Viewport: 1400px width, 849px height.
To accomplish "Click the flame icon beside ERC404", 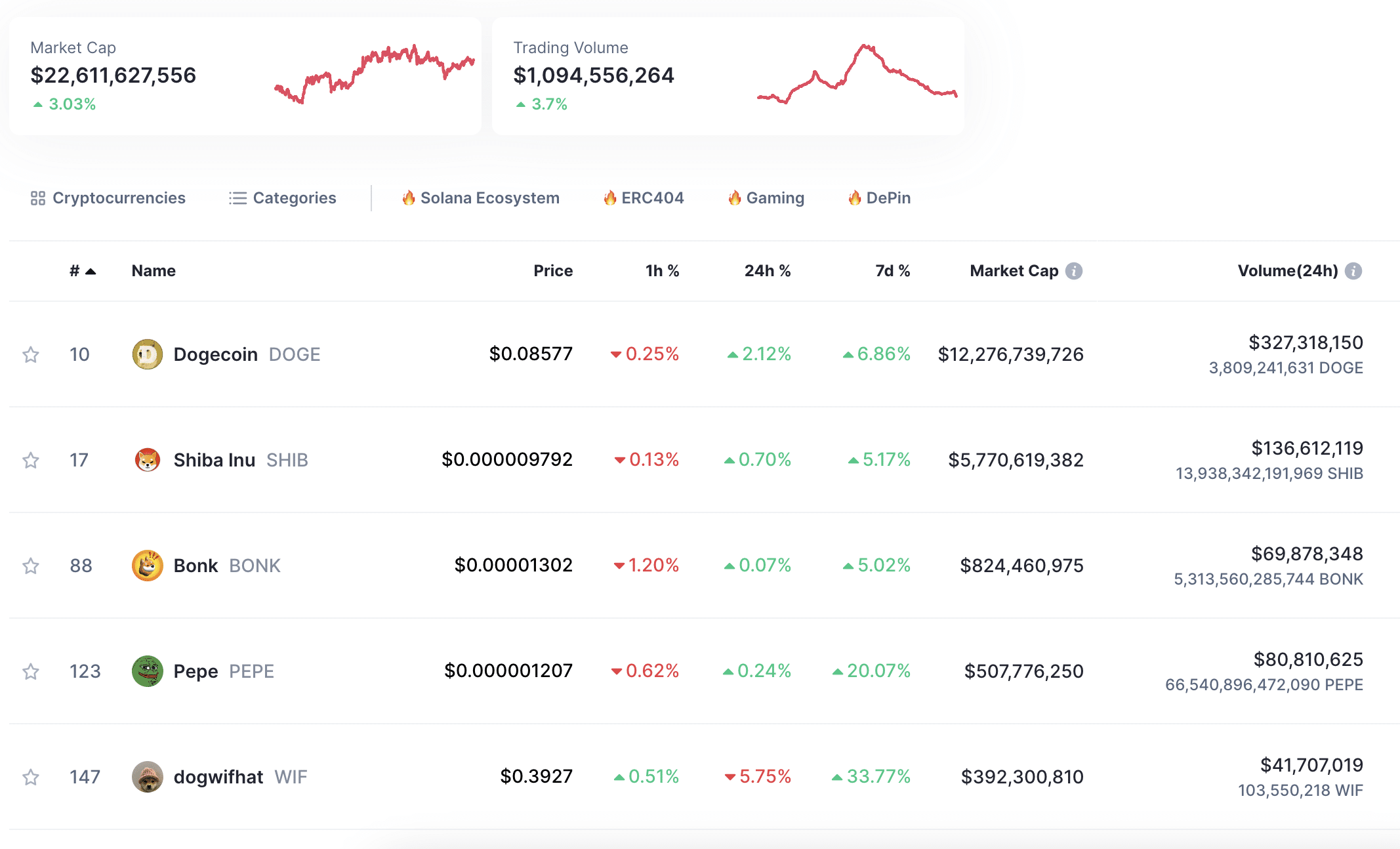I will coord(610,197).
